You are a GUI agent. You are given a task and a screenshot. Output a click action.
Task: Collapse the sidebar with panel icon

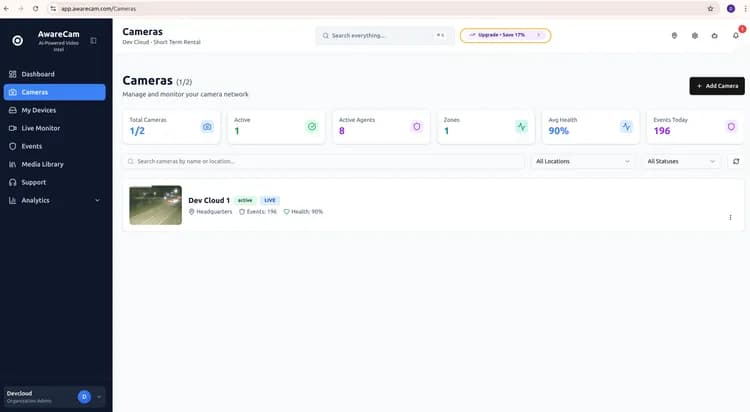[93, 41]
